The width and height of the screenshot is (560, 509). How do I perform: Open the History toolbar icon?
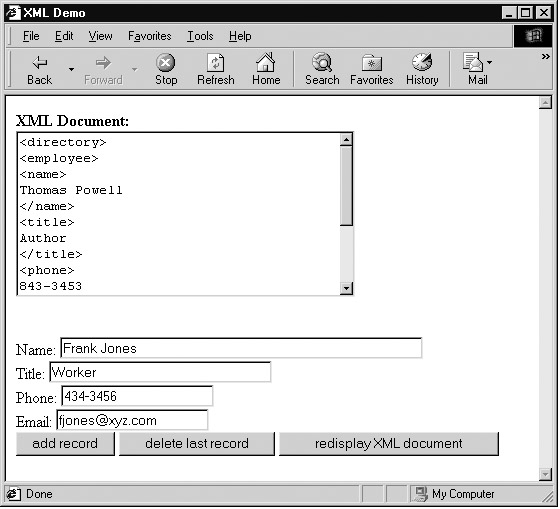pos(422,62)
